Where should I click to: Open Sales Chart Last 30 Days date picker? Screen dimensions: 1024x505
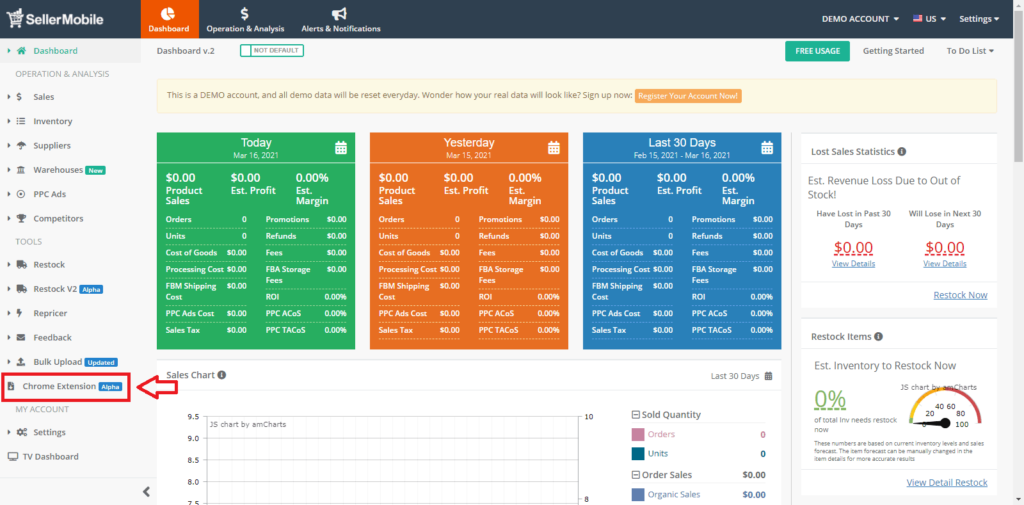[741, 376]
